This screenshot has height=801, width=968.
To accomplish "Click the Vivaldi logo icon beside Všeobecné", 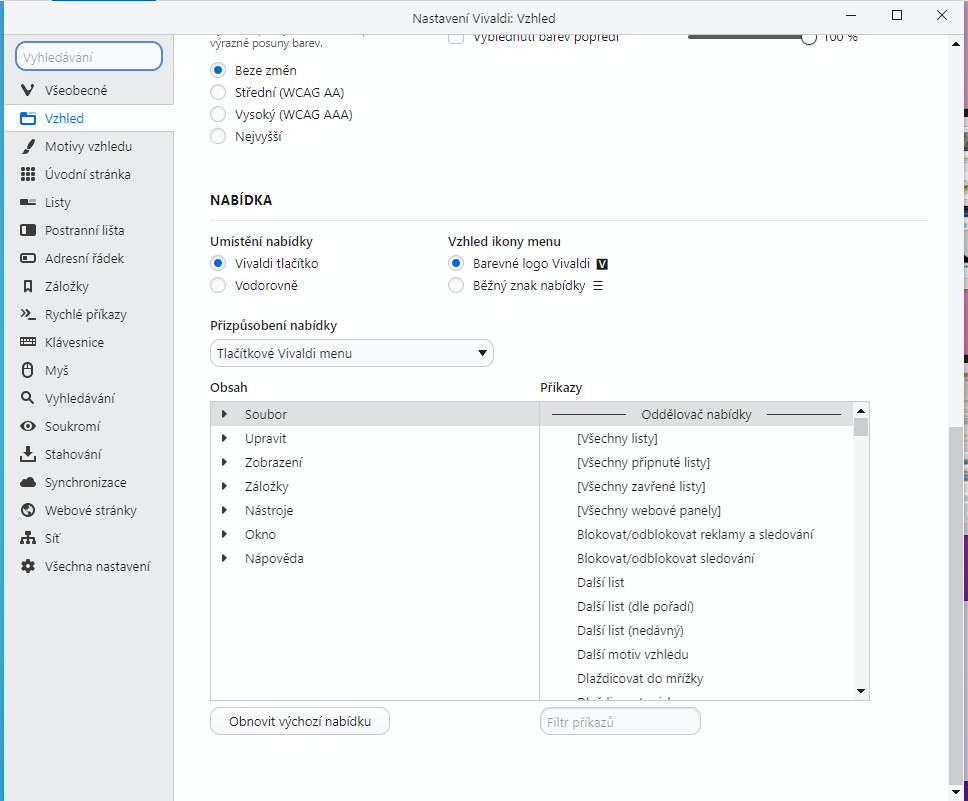I will 27,90.
